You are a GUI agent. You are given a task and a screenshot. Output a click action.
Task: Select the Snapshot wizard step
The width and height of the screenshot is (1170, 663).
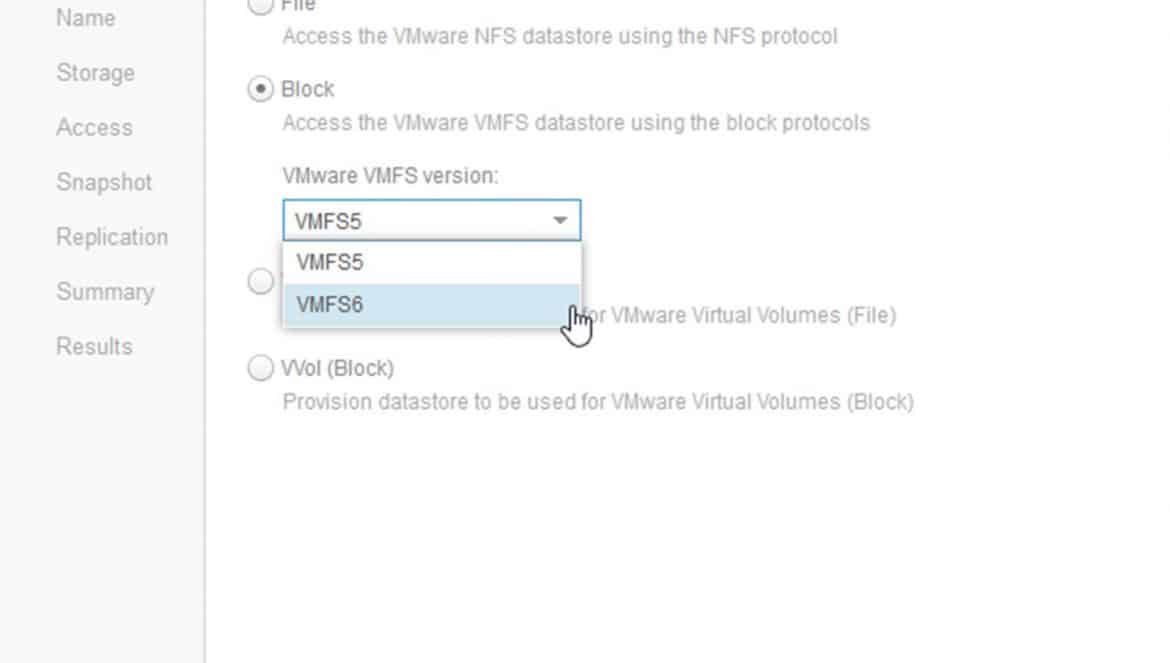(104, 182)
